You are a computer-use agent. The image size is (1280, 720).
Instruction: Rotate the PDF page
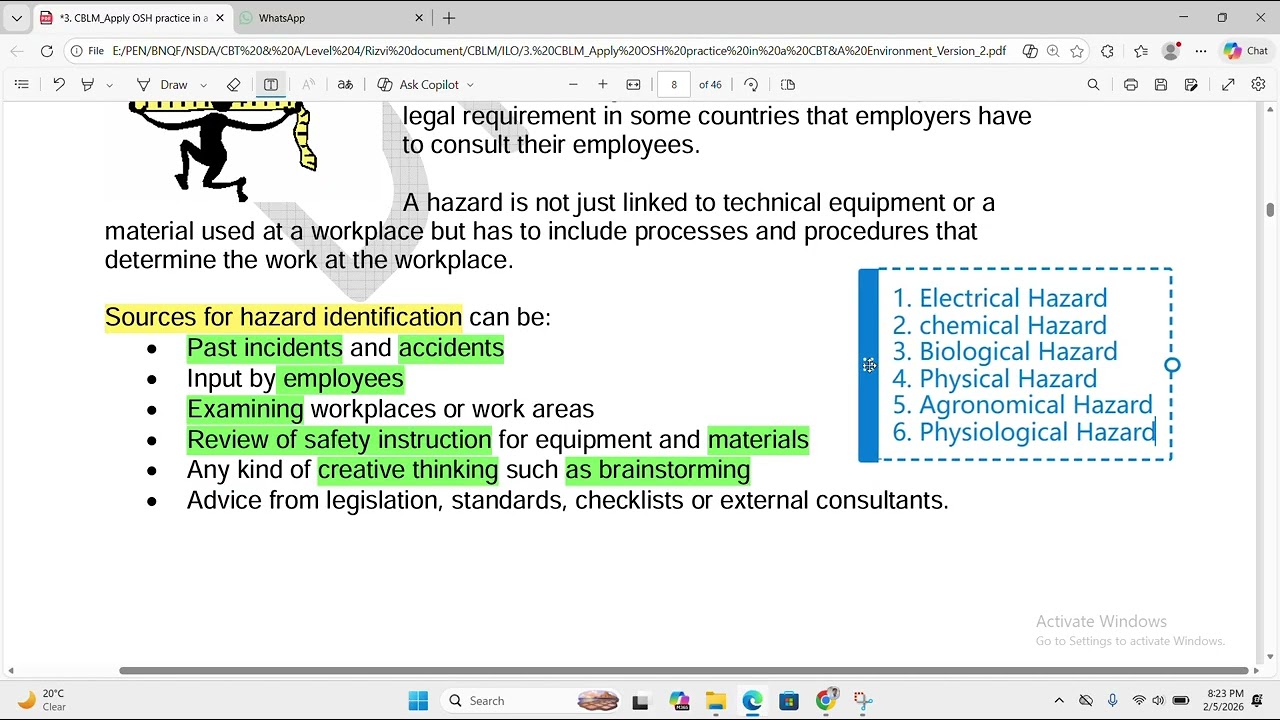click(x=751, y=85)
